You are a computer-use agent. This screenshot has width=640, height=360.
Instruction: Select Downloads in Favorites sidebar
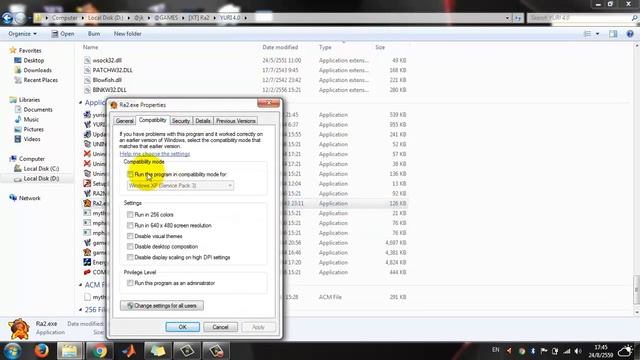pos(37,70)
